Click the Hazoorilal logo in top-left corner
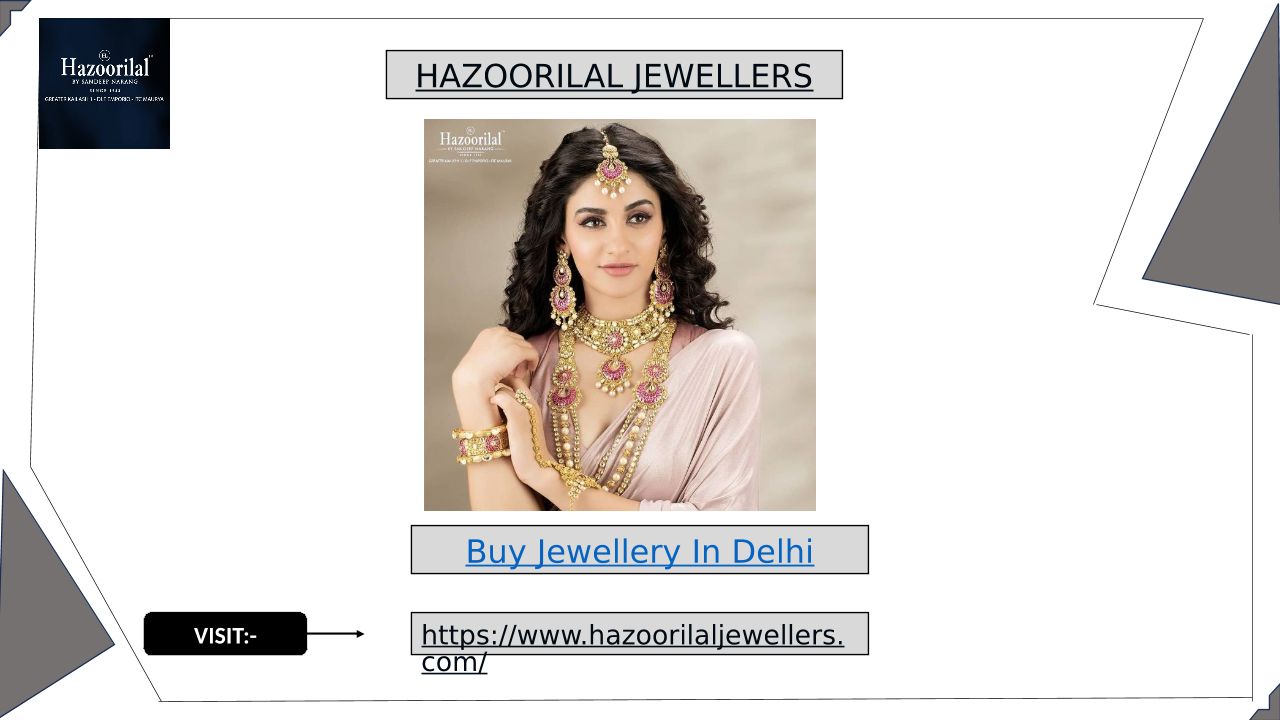 pos(104,83)
